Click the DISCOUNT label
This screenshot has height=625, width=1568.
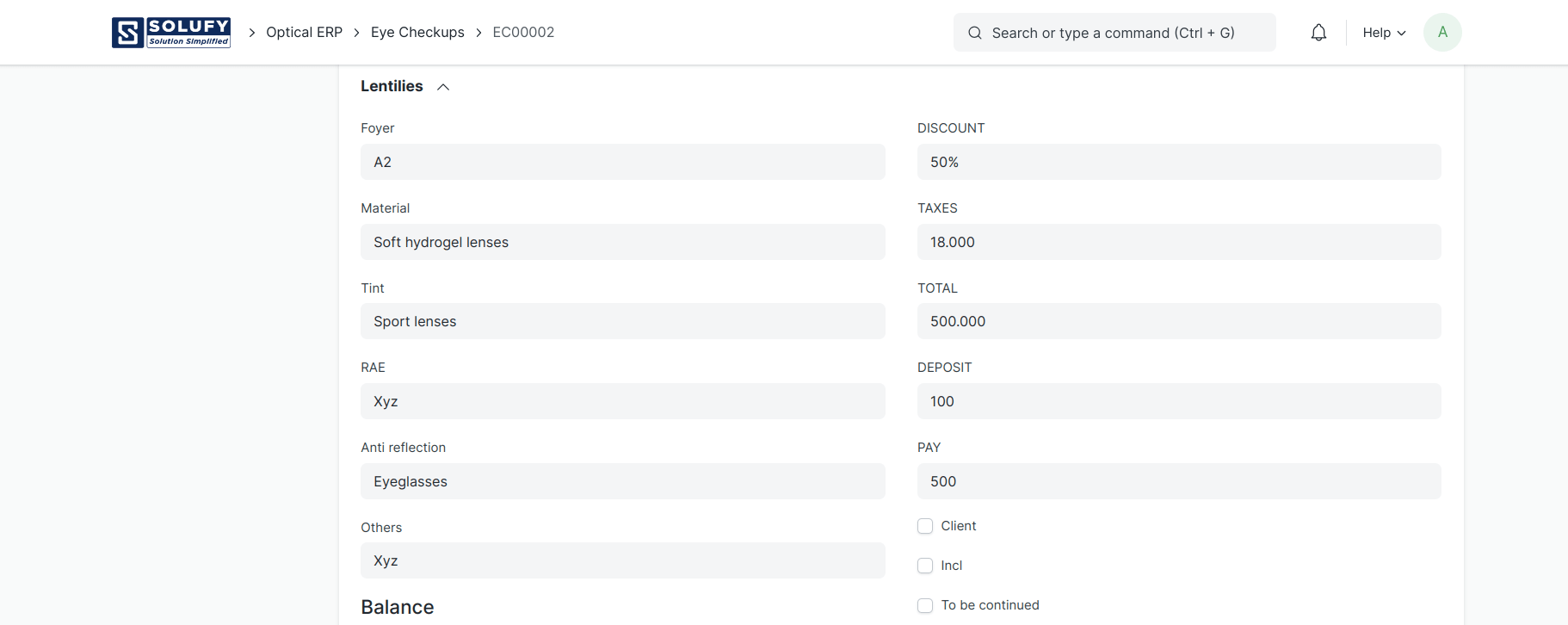click(x=951, y=128)
